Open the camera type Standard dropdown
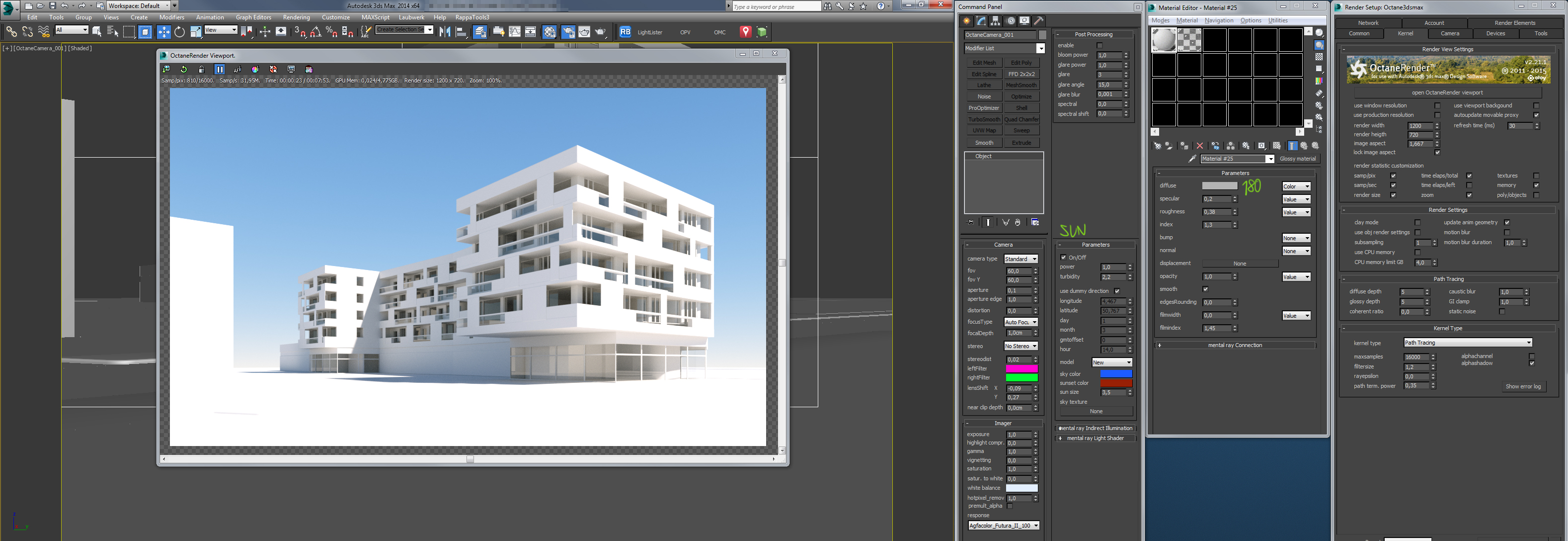 click(x=1021, y=259)
